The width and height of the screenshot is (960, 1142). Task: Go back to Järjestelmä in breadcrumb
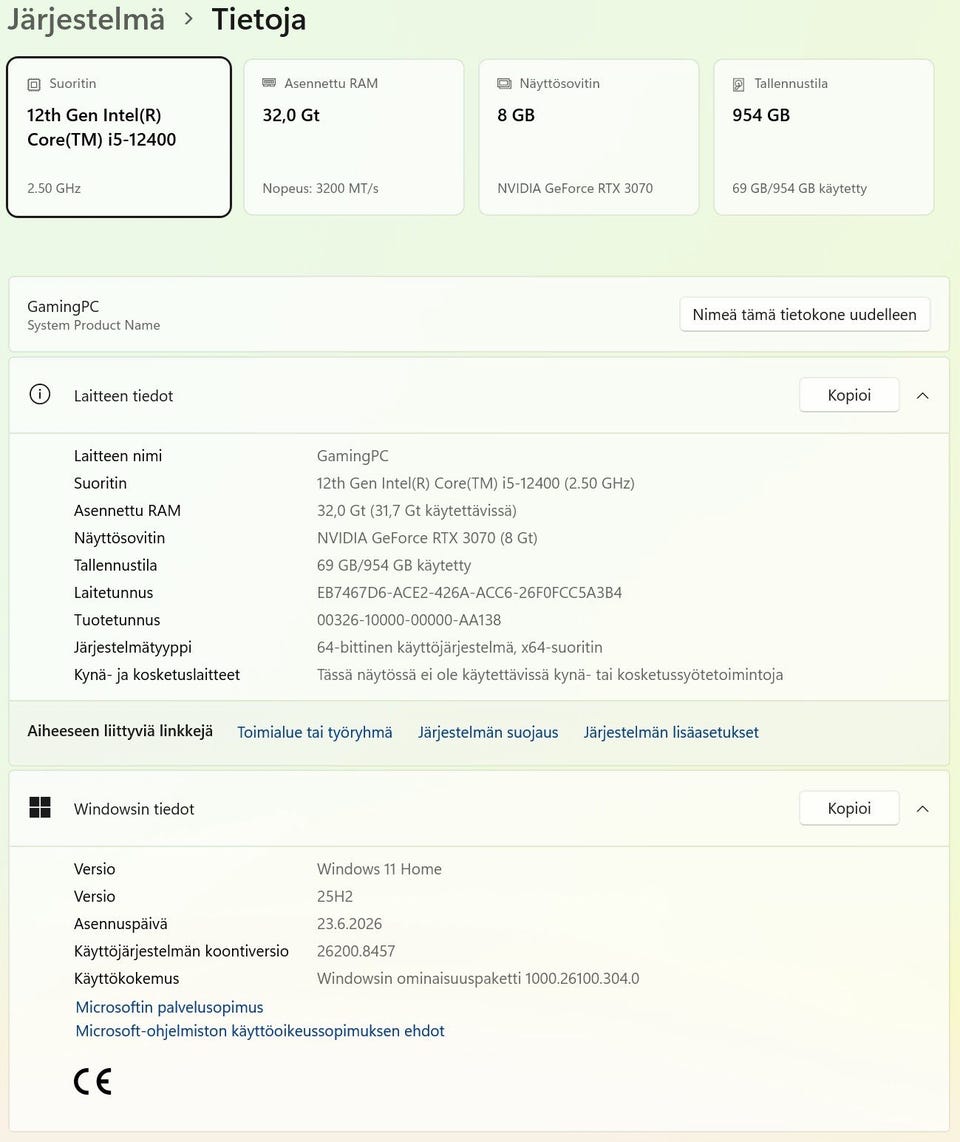[86, 20]
